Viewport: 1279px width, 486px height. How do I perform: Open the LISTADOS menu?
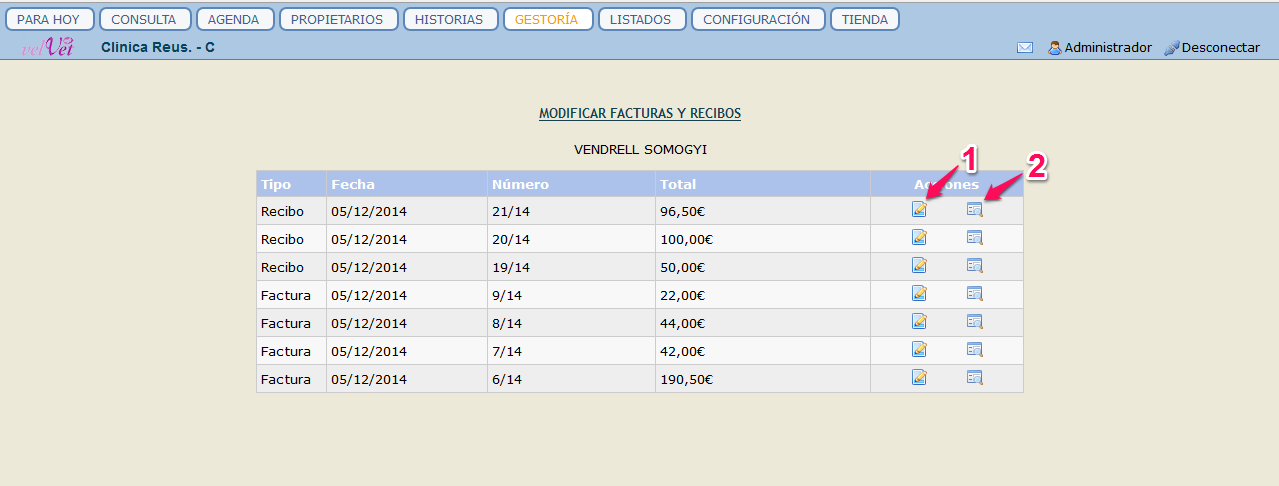(641, 19)
